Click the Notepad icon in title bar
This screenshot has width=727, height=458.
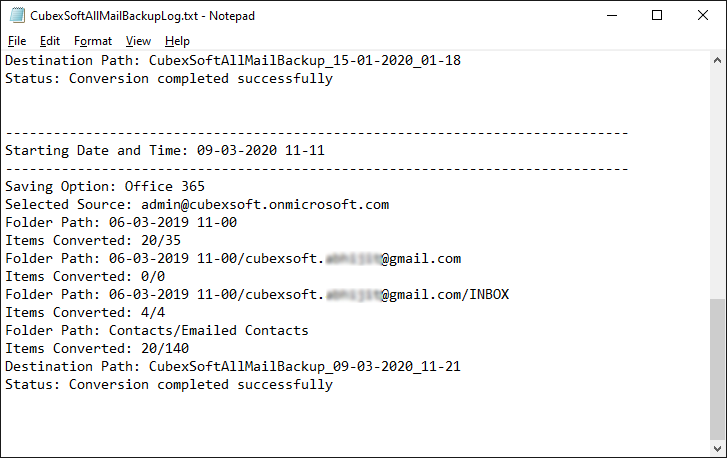click(14, 15)
